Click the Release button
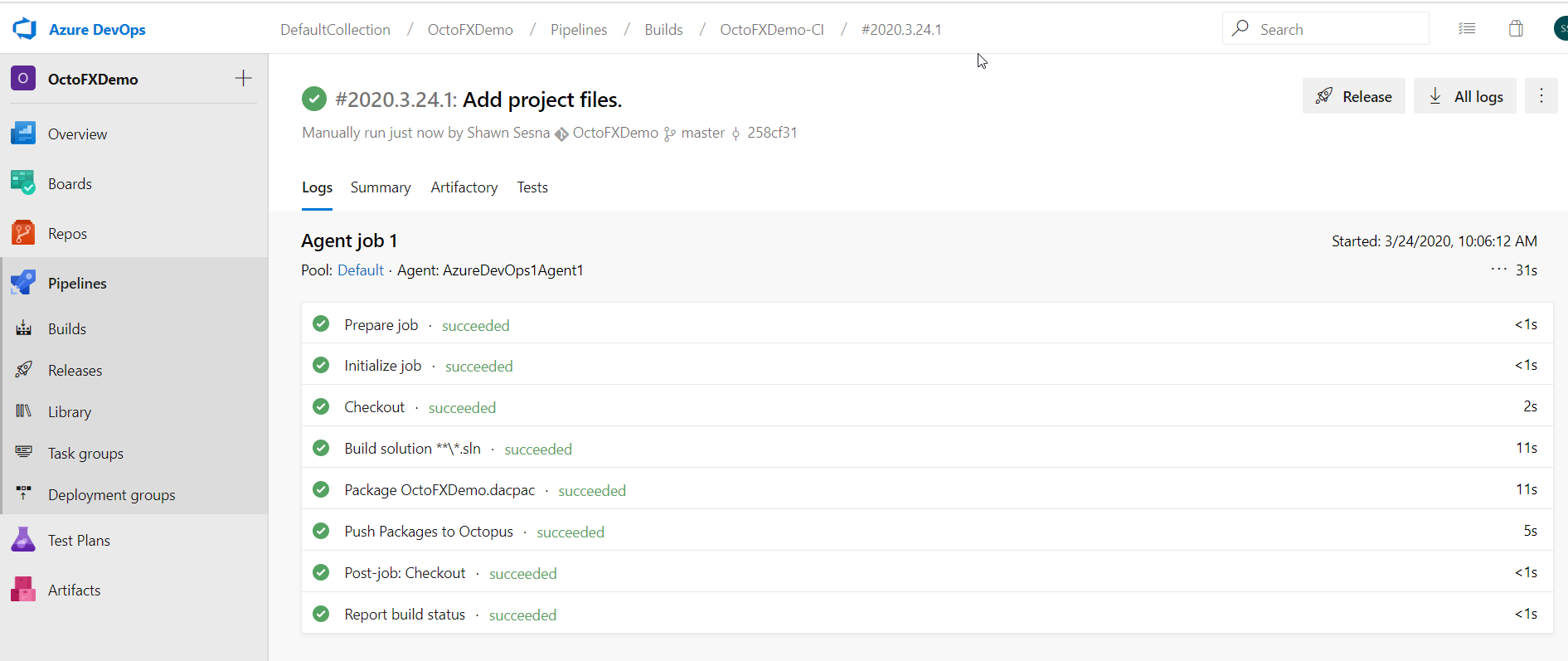 pyautogui.click(x=1353, y=96)
